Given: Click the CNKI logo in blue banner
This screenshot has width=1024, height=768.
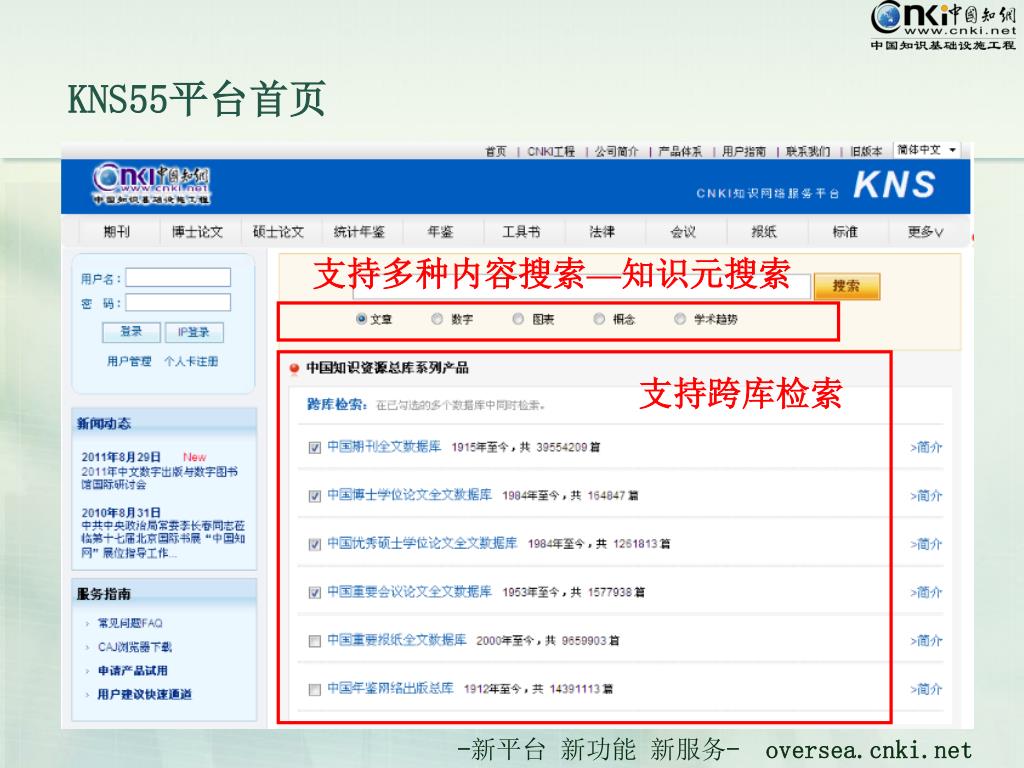Looking at the screenshot, I should point(152,185).
